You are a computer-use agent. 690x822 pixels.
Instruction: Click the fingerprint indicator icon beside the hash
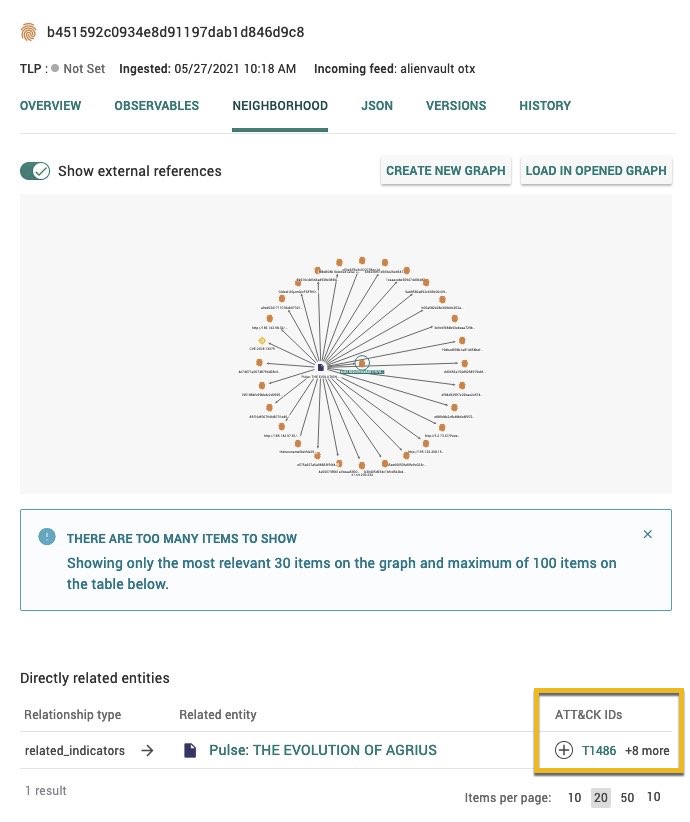click(29, 32)
